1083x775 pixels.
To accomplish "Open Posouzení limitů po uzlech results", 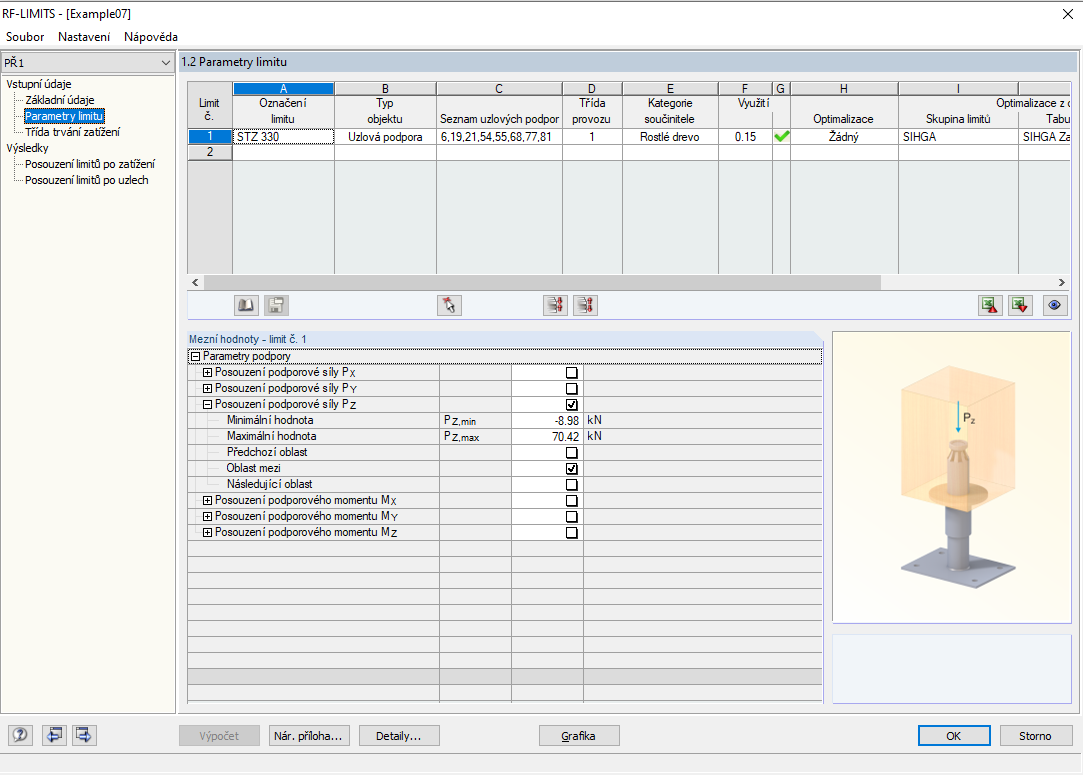I will pos(86,180).
